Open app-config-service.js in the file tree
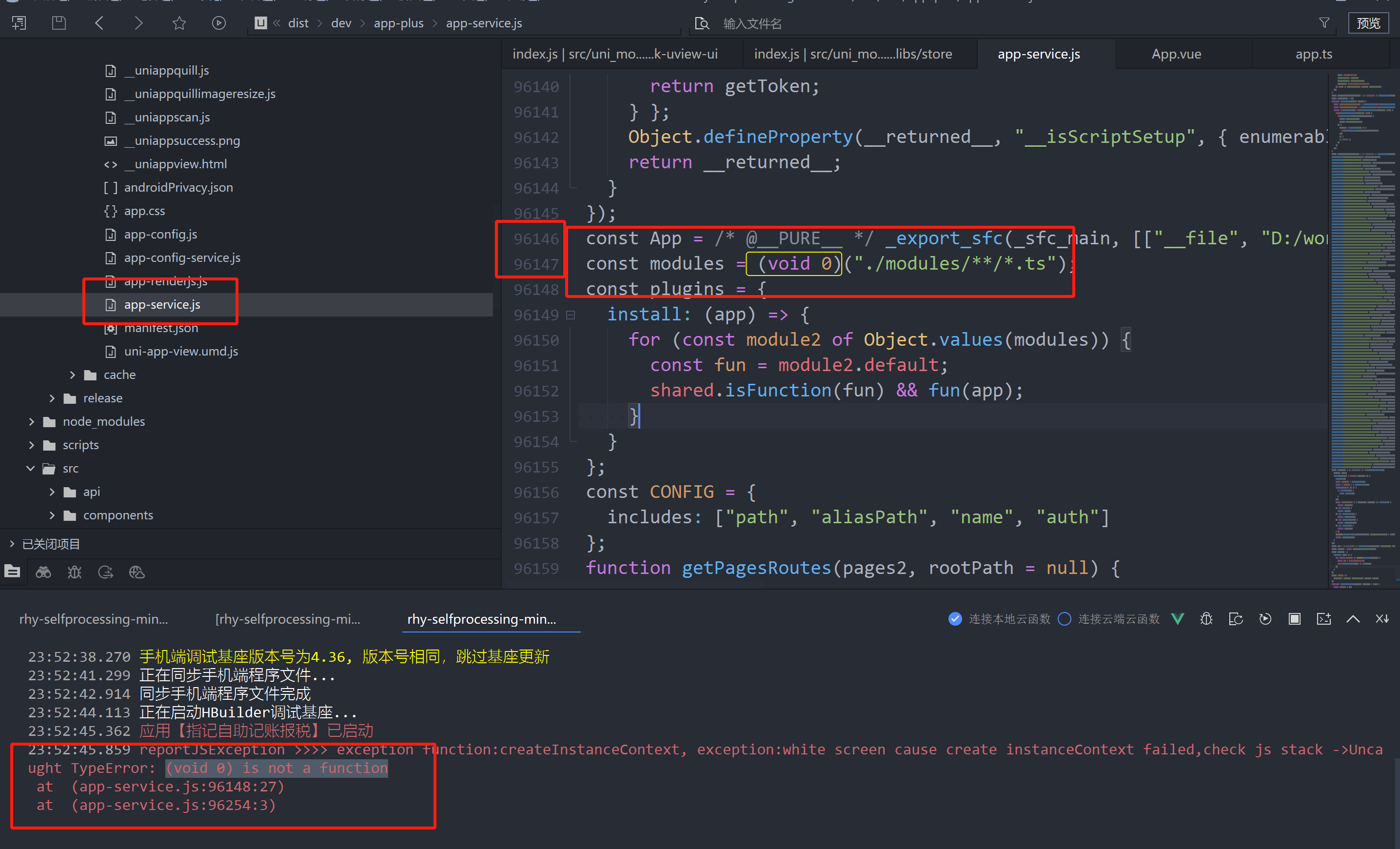1400x849 pixels. [182, 257]
